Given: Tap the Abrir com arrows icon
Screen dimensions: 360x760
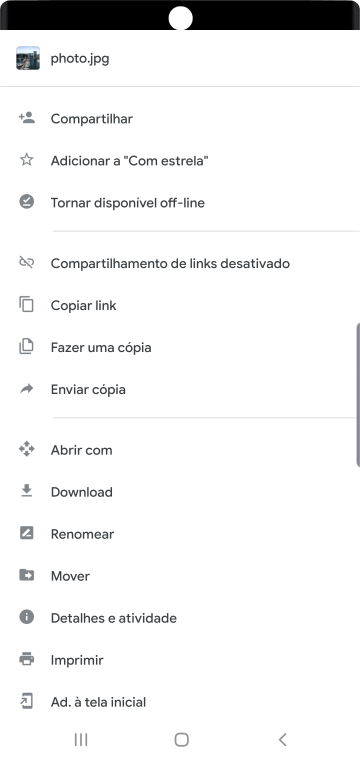Looking at the screenshot, I should pos(27,449).
